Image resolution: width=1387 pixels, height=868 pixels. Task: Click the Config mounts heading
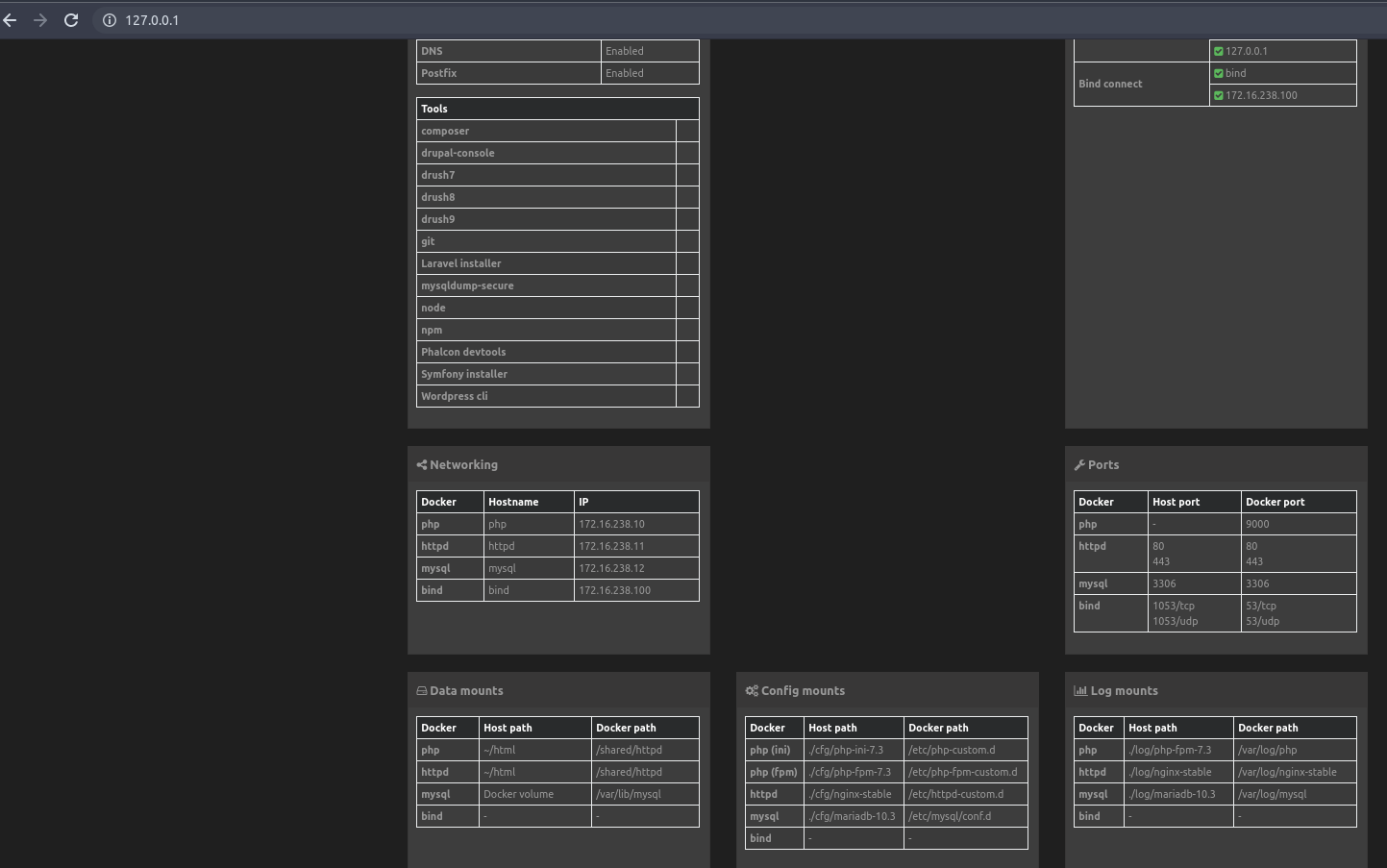pyautogui.click(x=803, y=691)
